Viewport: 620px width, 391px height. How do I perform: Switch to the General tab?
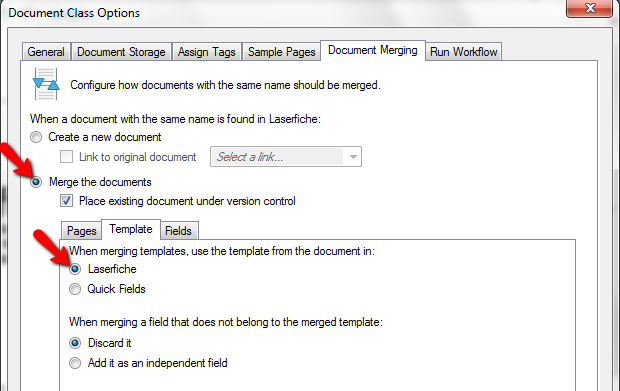(x=46, y=52)
